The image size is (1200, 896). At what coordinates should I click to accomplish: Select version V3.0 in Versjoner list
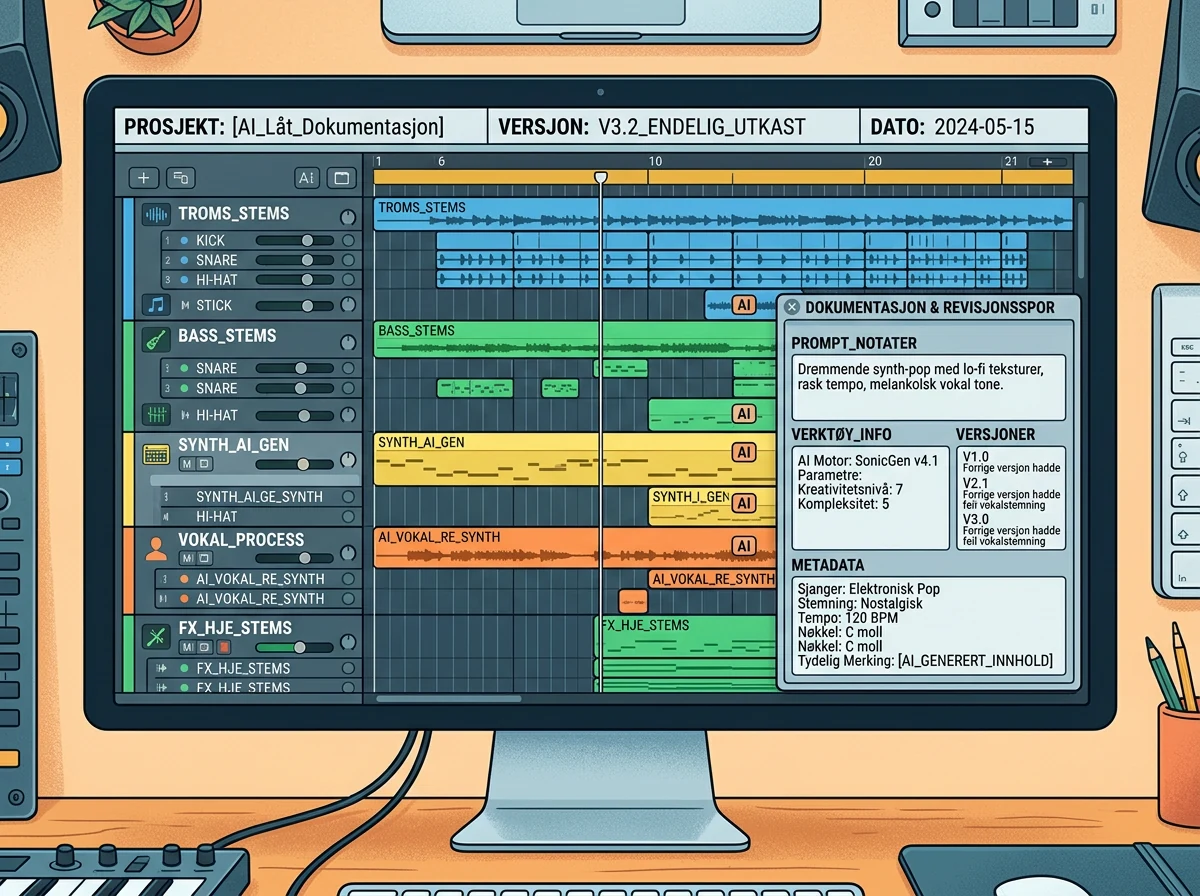[976, 519]
